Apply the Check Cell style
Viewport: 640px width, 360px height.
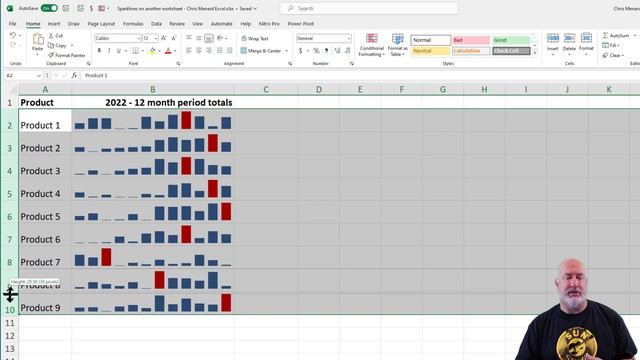(x=511, y=51)
